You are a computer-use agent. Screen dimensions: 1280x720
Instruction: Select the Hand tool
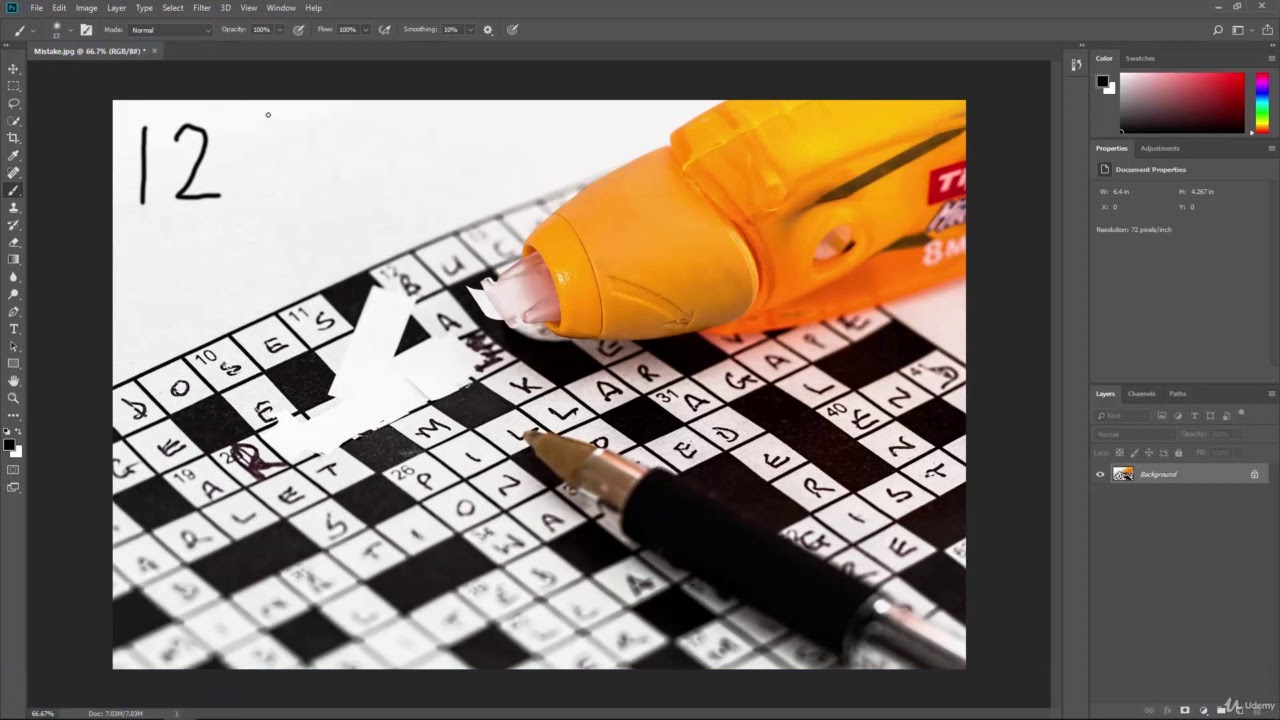14,381
